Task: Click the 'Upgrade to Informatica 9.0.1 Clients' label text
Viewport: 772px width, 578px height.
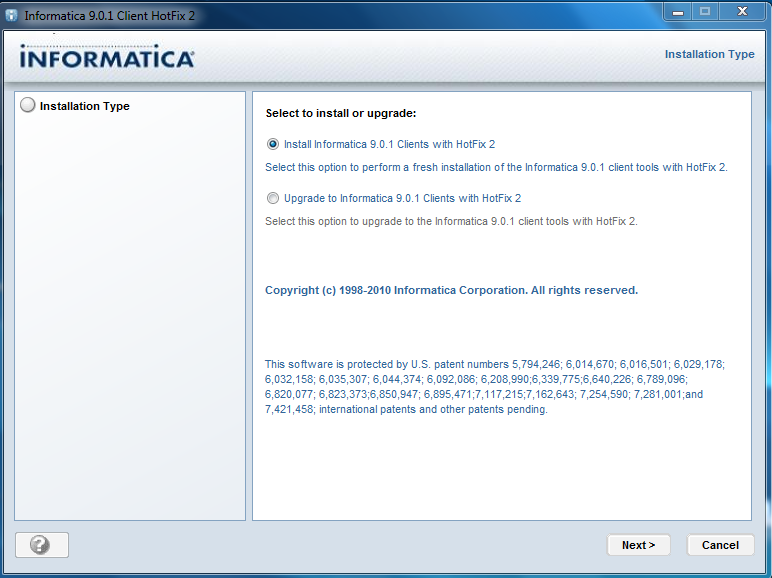Action: (x=402, y=198)
